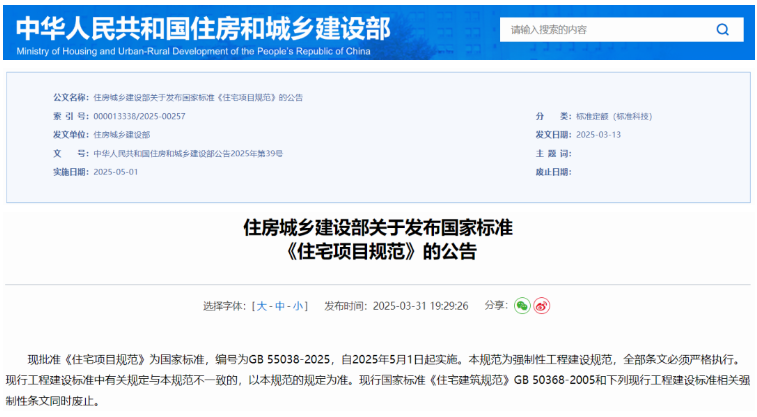Click the issuing unit value 住房城乡建设部
Screen dimensions: 757x417
(122, 135)
